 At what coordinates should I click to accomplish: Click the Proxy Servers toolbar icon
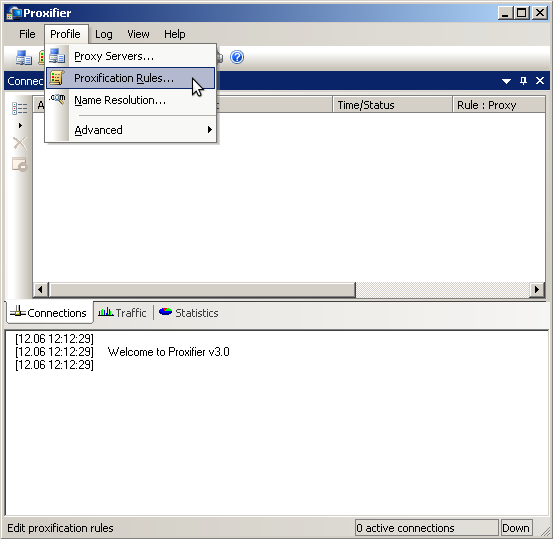pos(24,57)
